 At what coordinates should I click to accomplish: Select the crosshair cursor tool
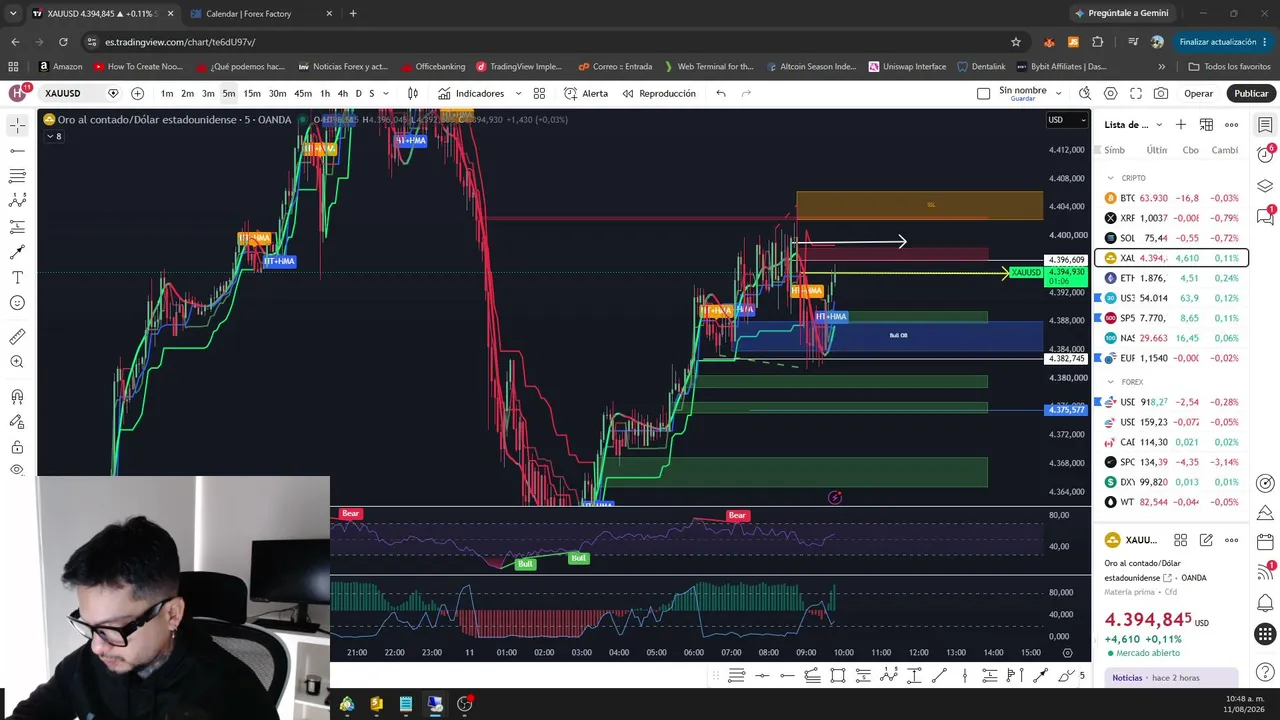[17, 125]
